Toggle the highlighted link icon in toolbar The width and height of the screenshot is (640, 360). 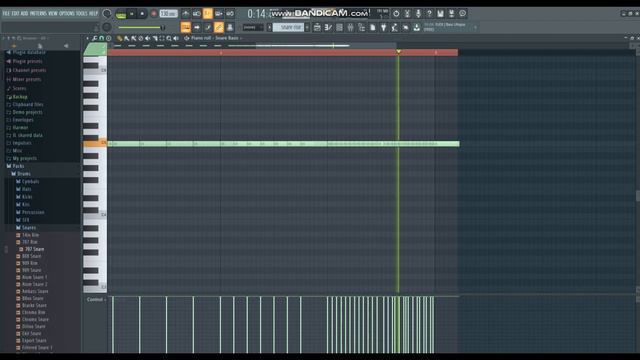coord(219,27)
